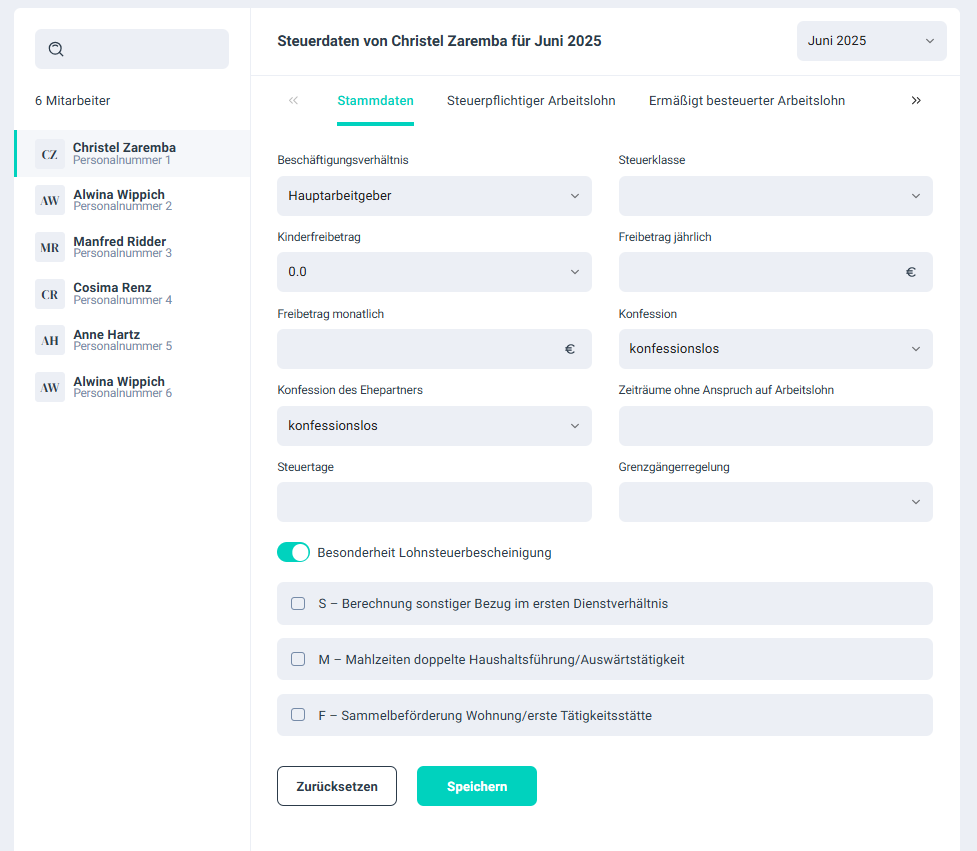Open Ermäßigt besteuerter Arbeitslohn tab
This screenshot has width=977, height=851.
click(x=746, y=101)
